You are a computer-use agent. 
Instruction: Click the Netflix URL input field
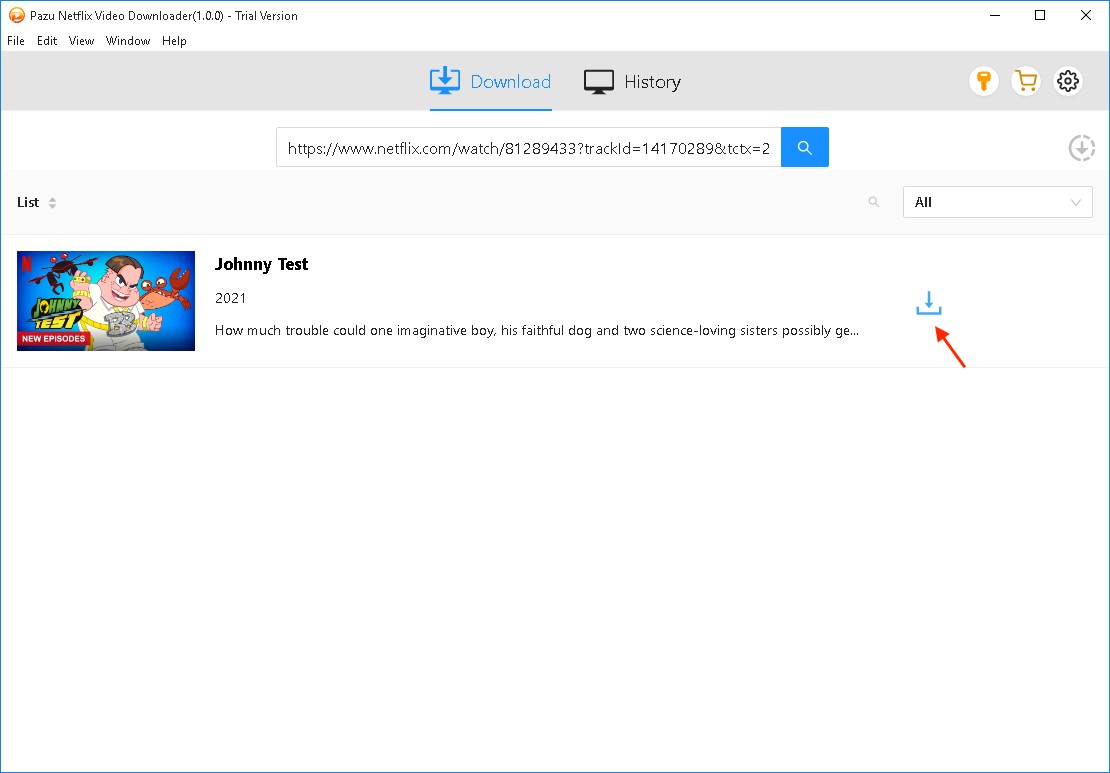pos(529,147)
